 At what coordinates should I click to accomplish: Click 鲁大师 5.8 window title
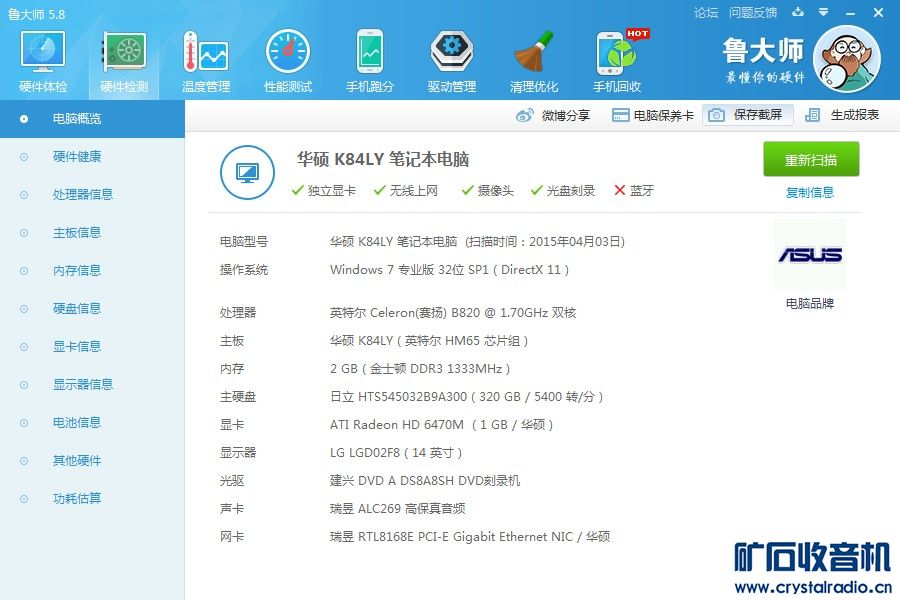tap(37, 14)
